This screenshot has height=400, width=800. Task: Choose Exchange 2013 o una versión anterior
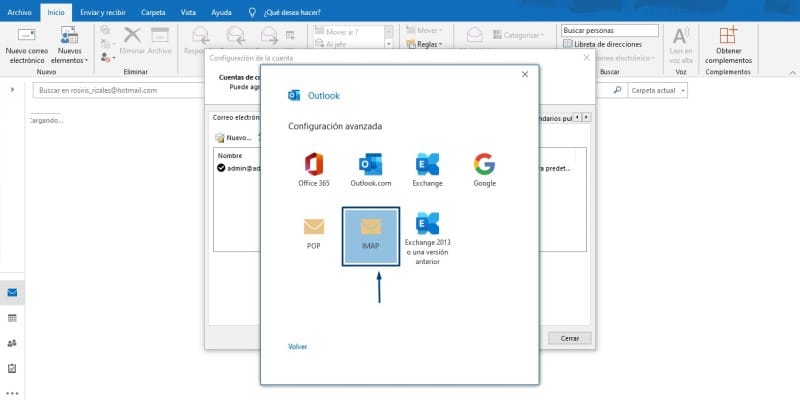click(x=428, y=238)
